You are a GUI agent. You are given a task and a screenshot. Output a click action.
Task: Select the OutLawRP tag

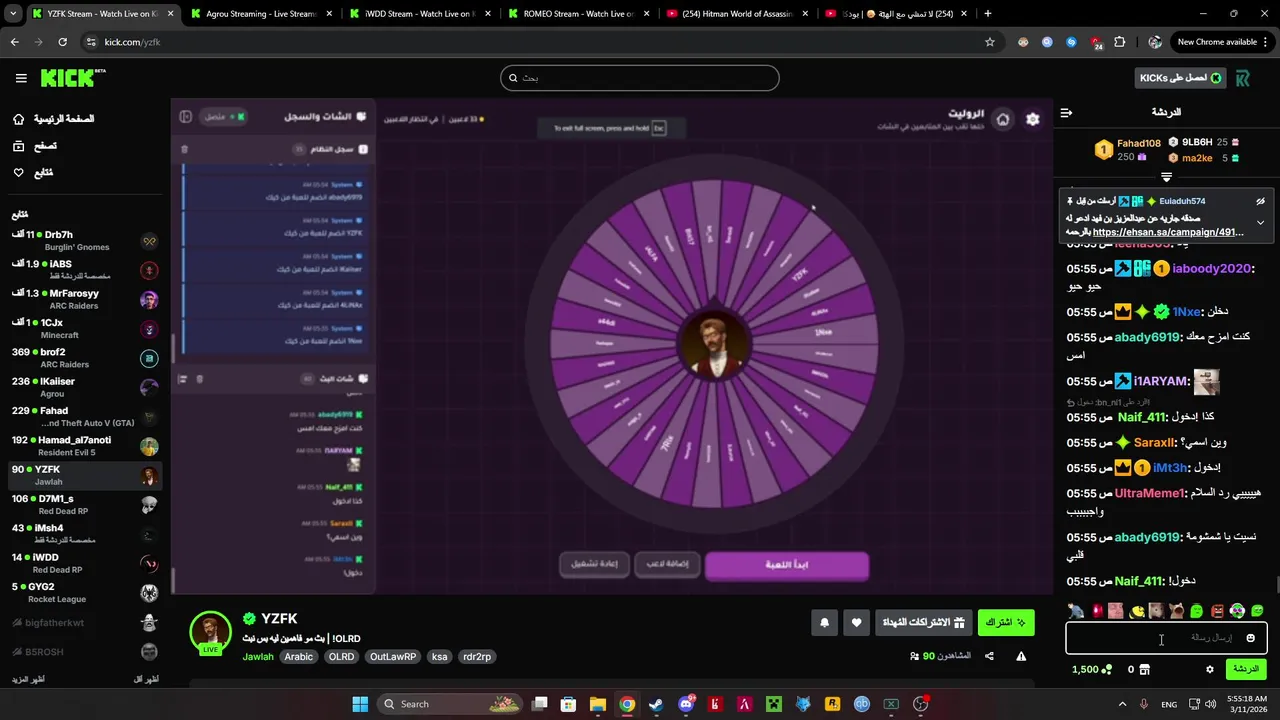tap(393, 657)
